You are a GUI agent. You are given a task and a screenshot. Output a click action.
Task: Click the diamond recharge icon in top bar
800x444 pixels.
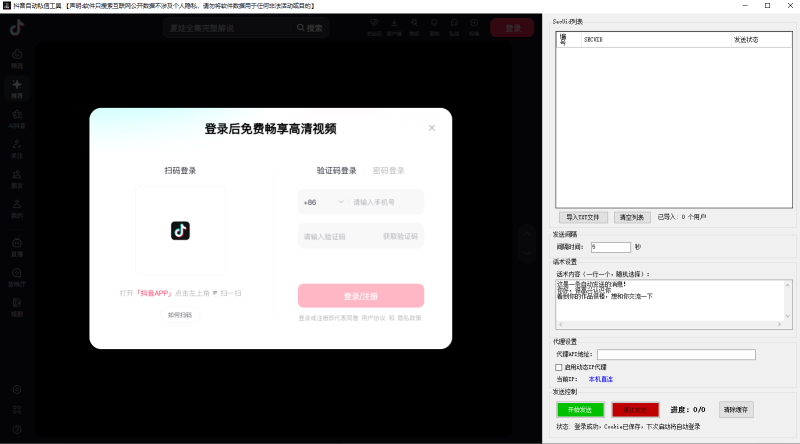tap(374, 27)
